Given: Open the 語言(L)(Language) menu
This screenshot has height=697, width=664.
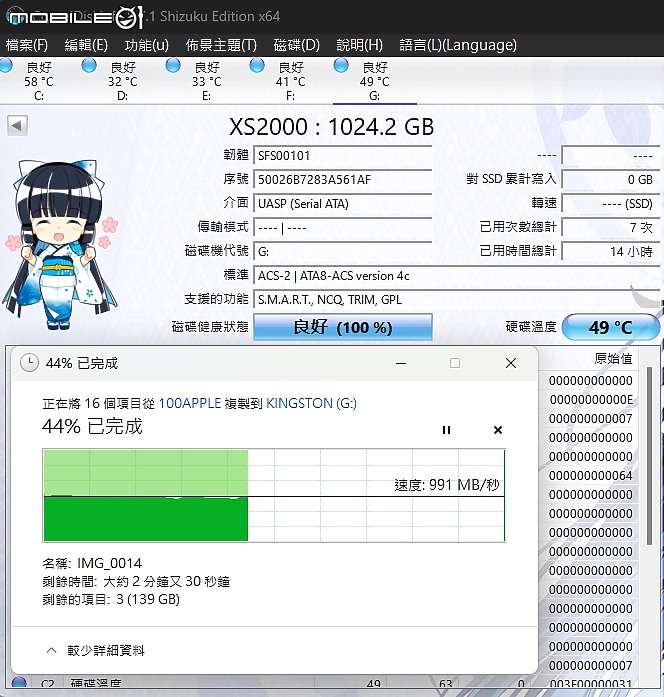Looking at the screenshot, I should (x=458, y=45).
